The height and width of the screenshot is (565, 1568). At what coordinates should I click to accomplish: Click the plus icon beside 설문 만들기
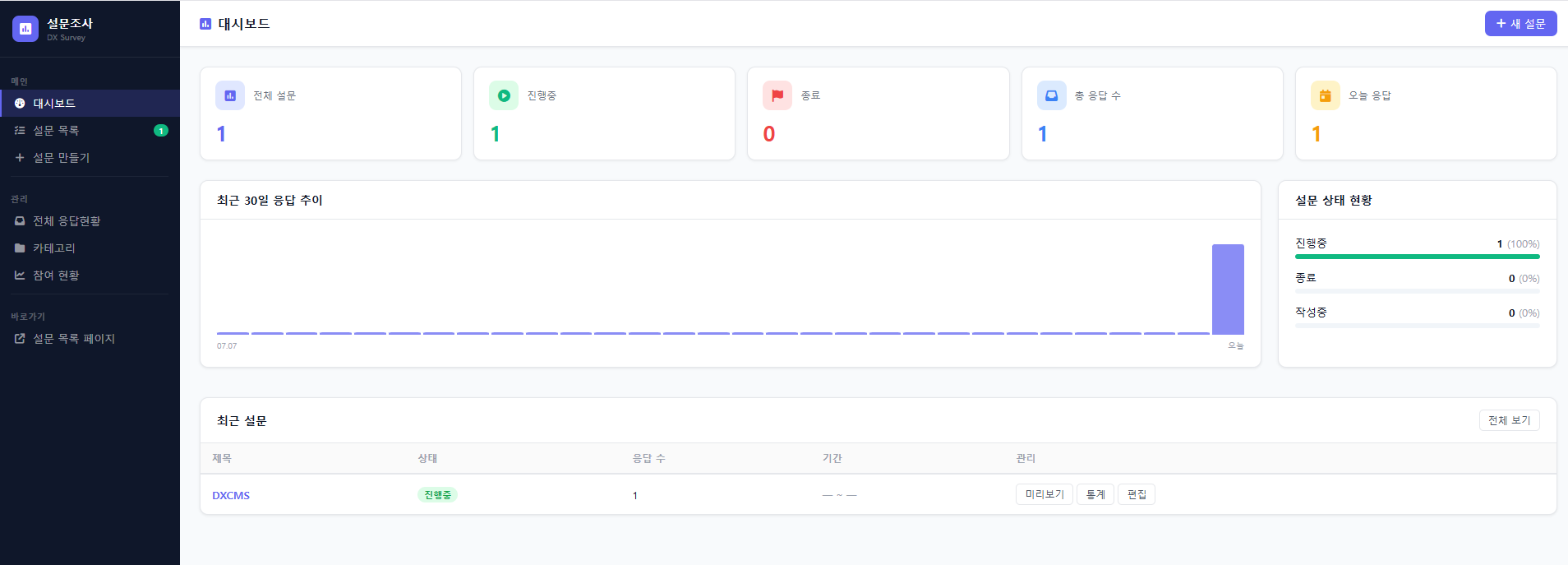pos(20,157)
